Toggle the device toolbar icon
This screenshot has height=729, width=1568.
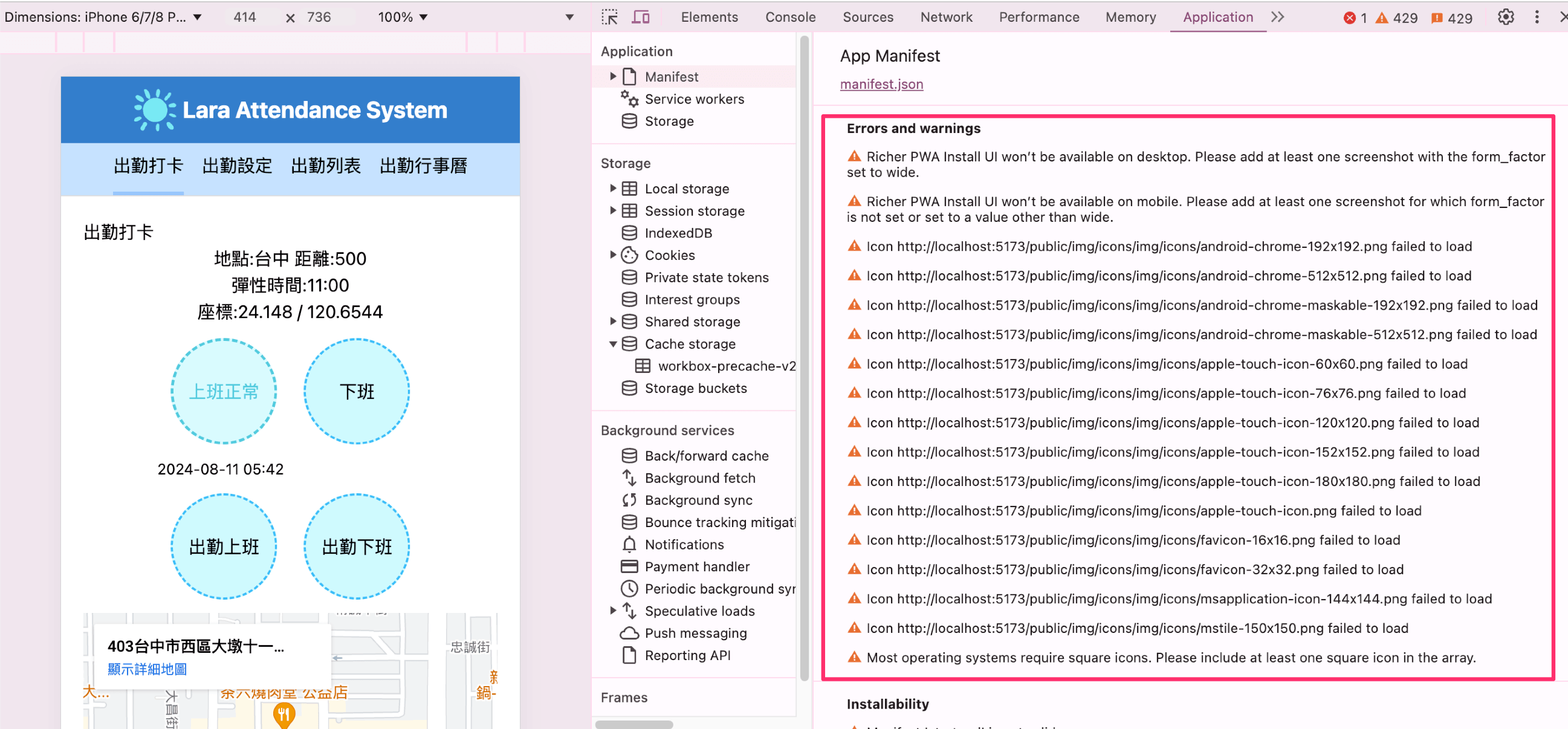[640, 17]
